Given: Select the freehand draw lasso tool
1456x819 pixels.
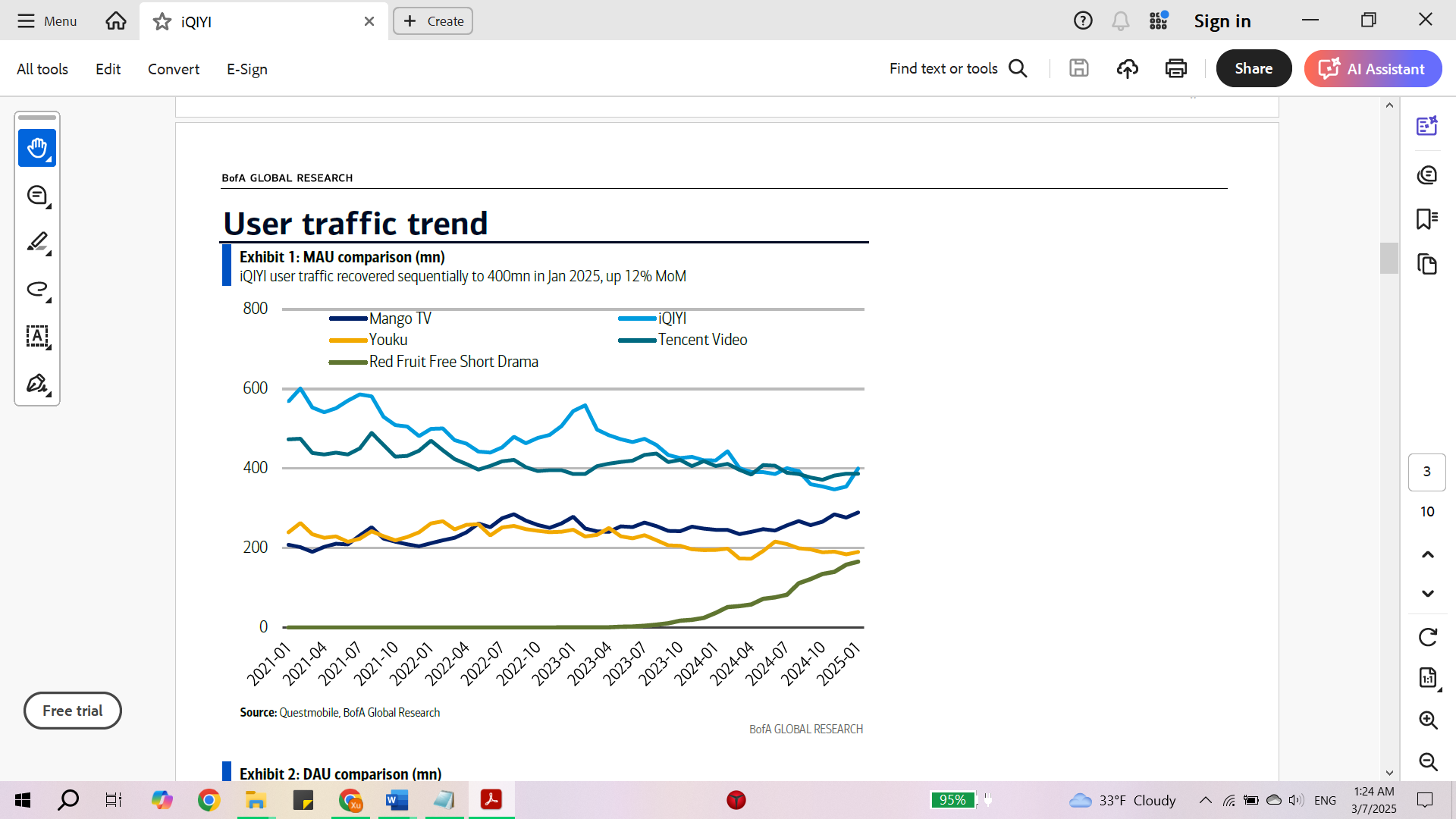Looking at the screenshot, I should (37, 290).
